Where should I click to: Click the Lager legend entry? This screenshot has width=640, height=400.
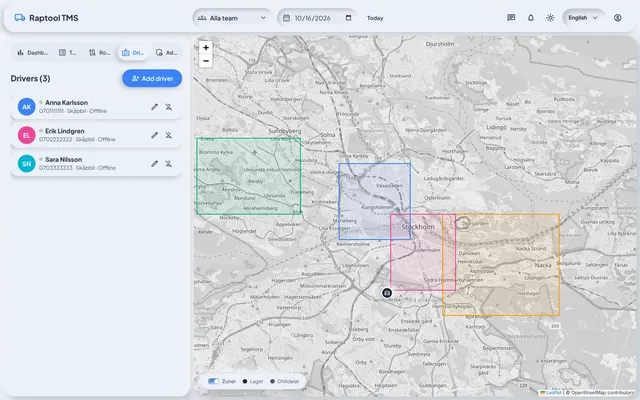coord(253,381)
